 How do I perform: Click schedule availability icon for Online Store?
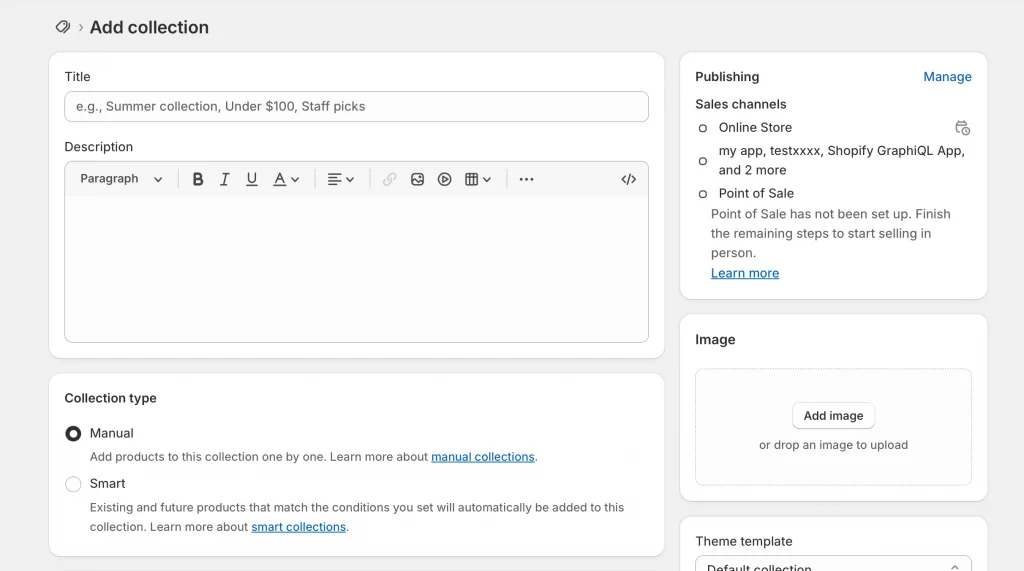(962, 128)
